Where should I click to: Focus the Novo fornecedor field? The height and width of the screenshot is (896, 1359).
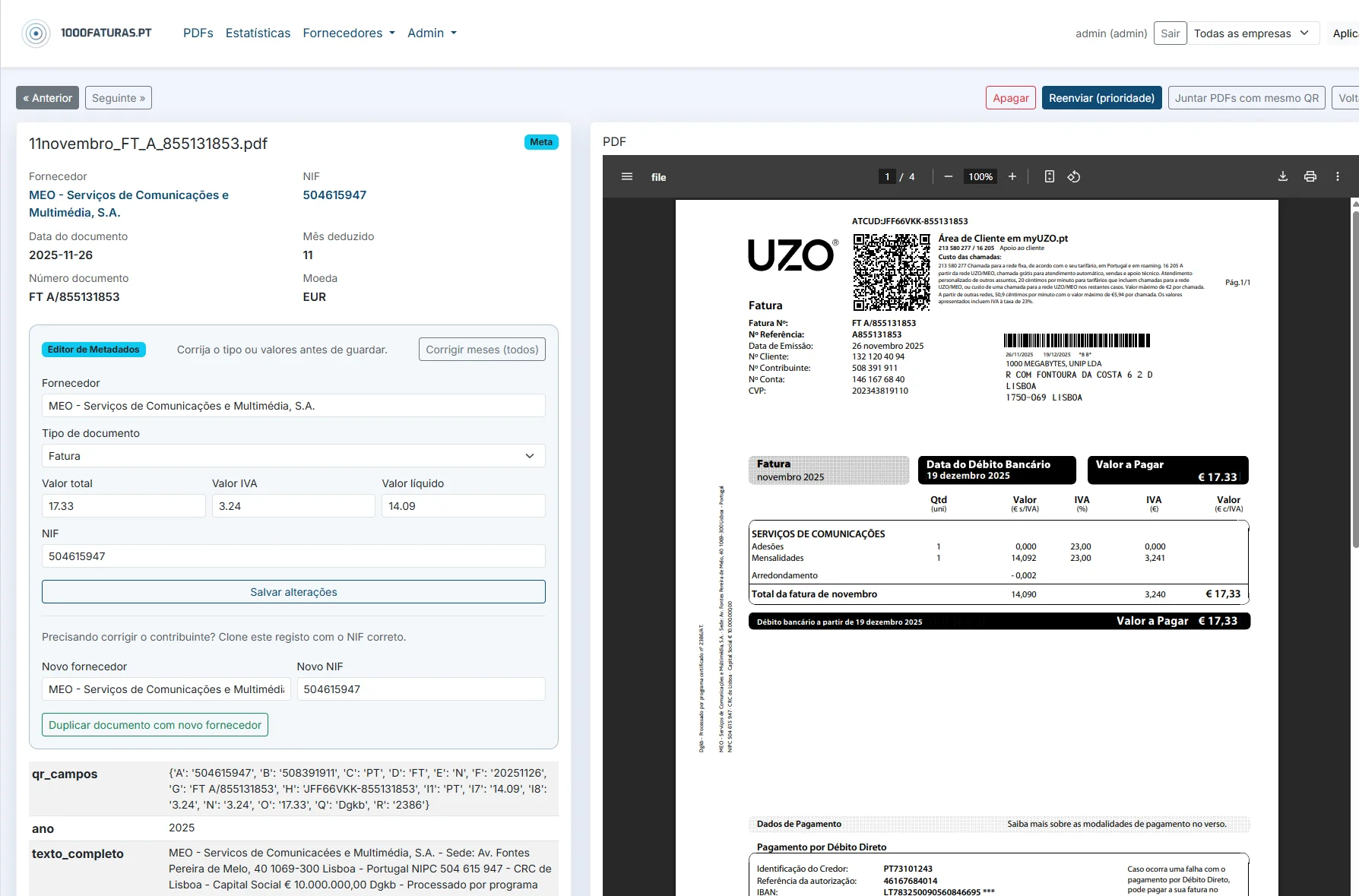[x=166, y=689]
